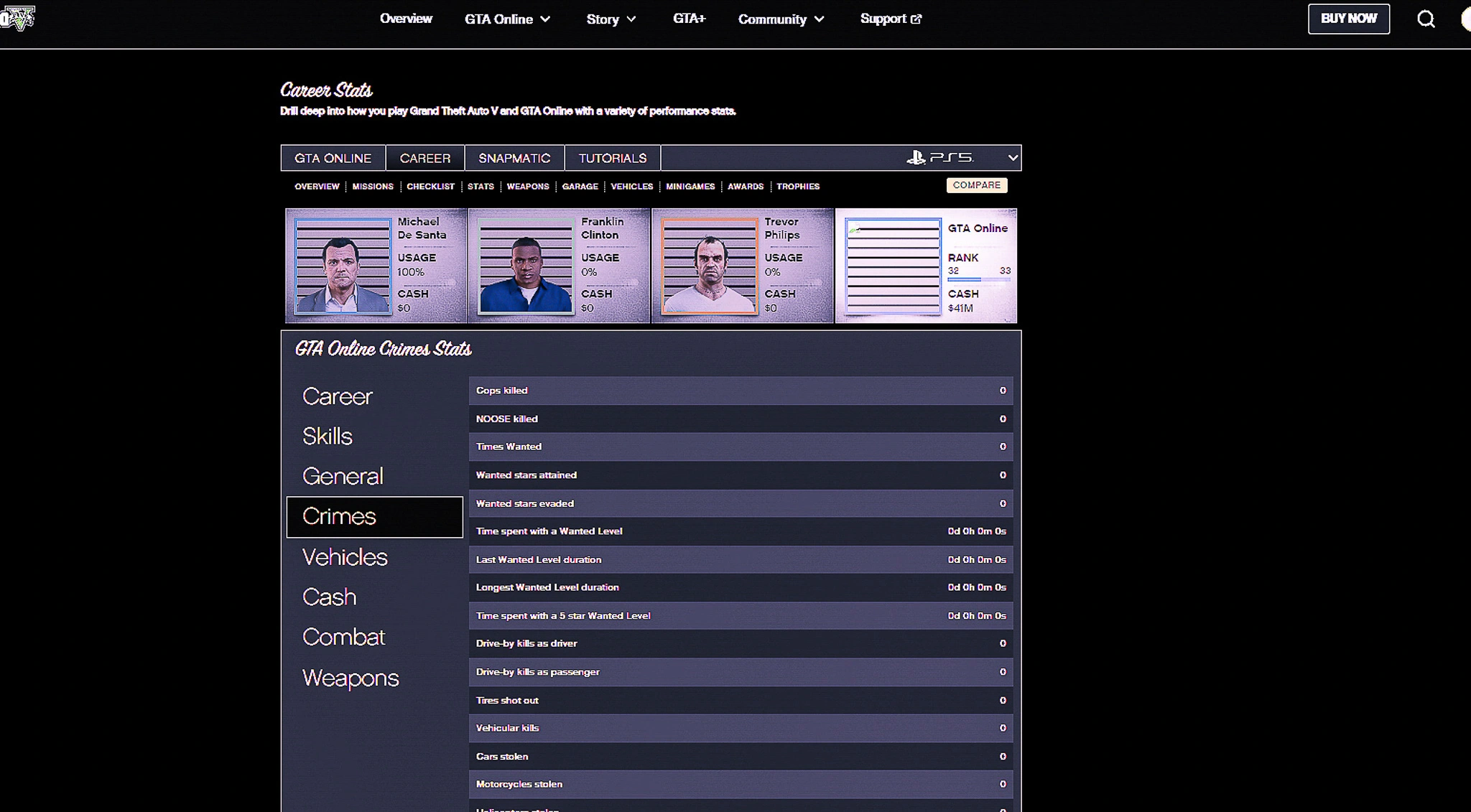Viewport: 1471px width, 812px height.
Task: Select the Combat stats category
Action: pos(343,637)
